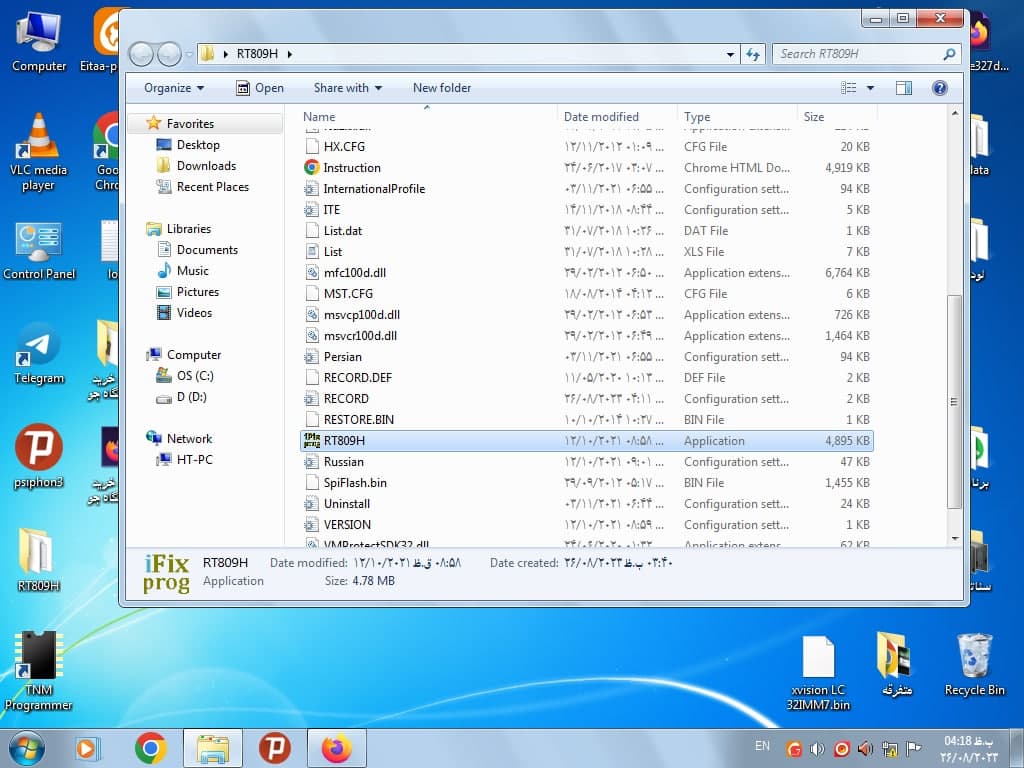Select the List.dat file name
The width and height of the screenshot is (1024, 768).
click(343, 231)
